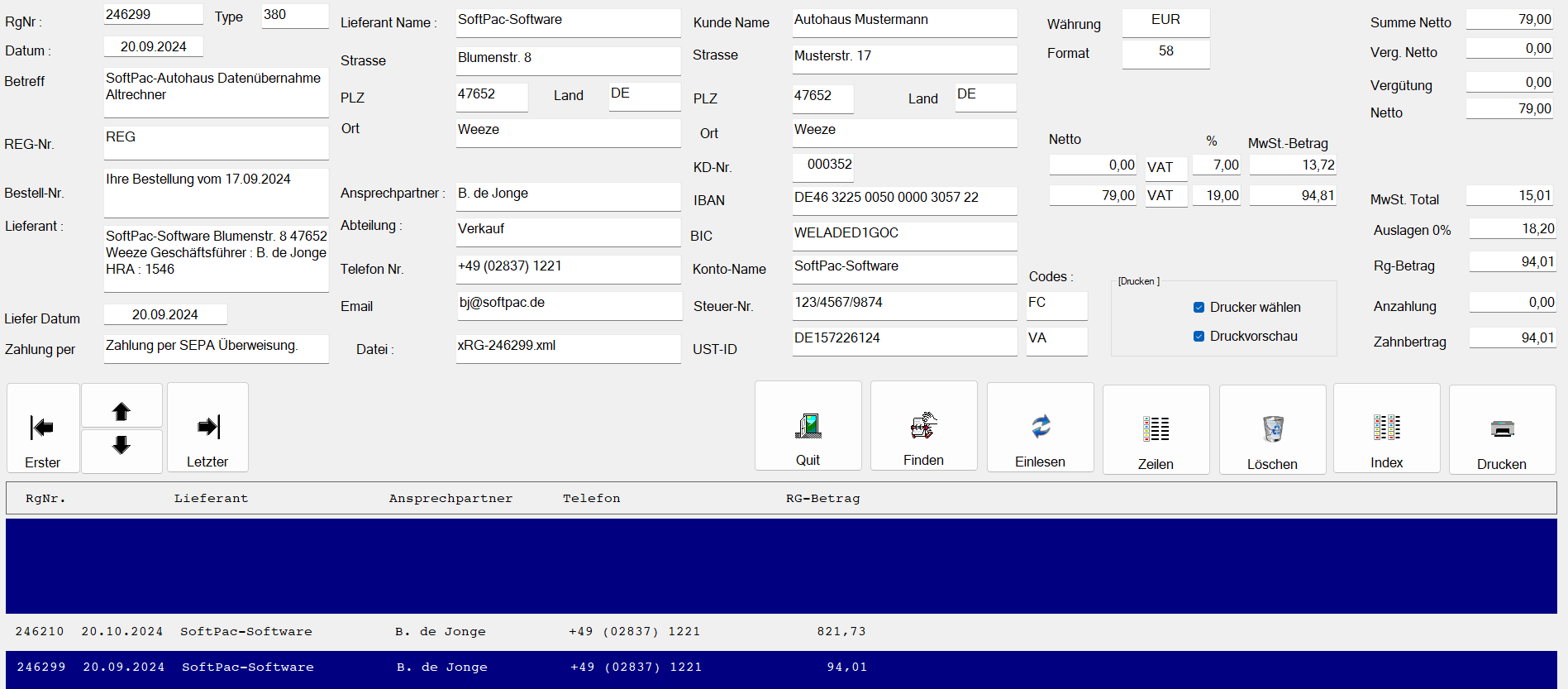This screenshot has height=689, width=1568.
Task: Jump to the last record with Letzter
Action: click(207, 428)
